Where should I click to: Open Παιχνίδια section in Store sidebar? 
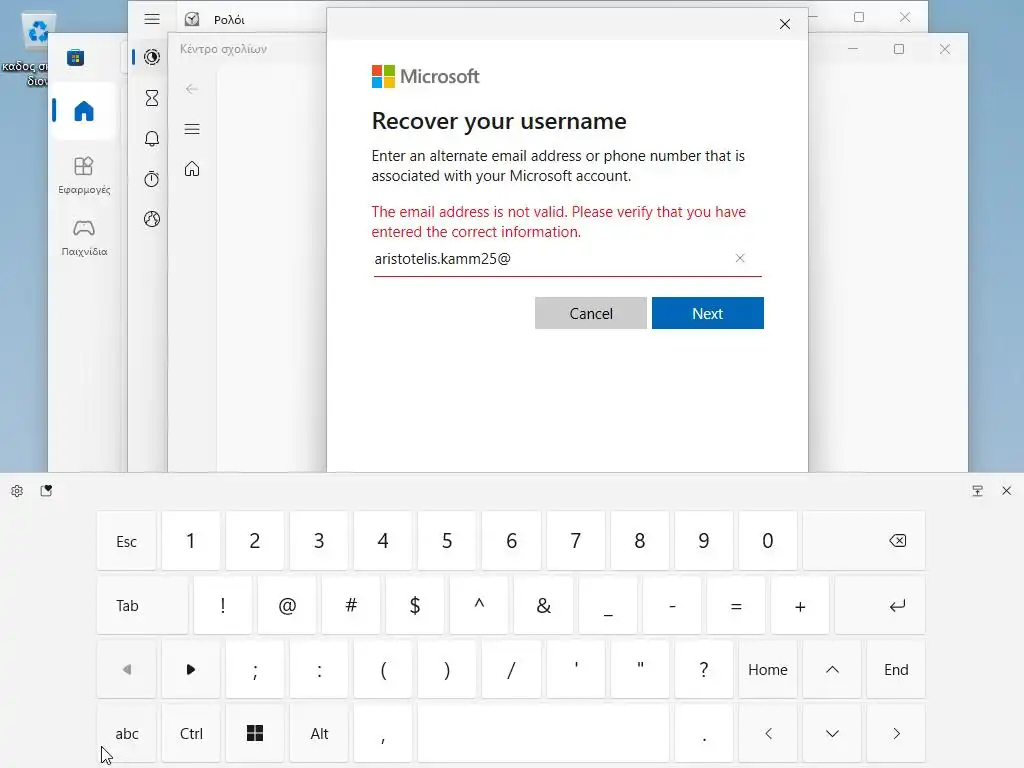point(84,237)
